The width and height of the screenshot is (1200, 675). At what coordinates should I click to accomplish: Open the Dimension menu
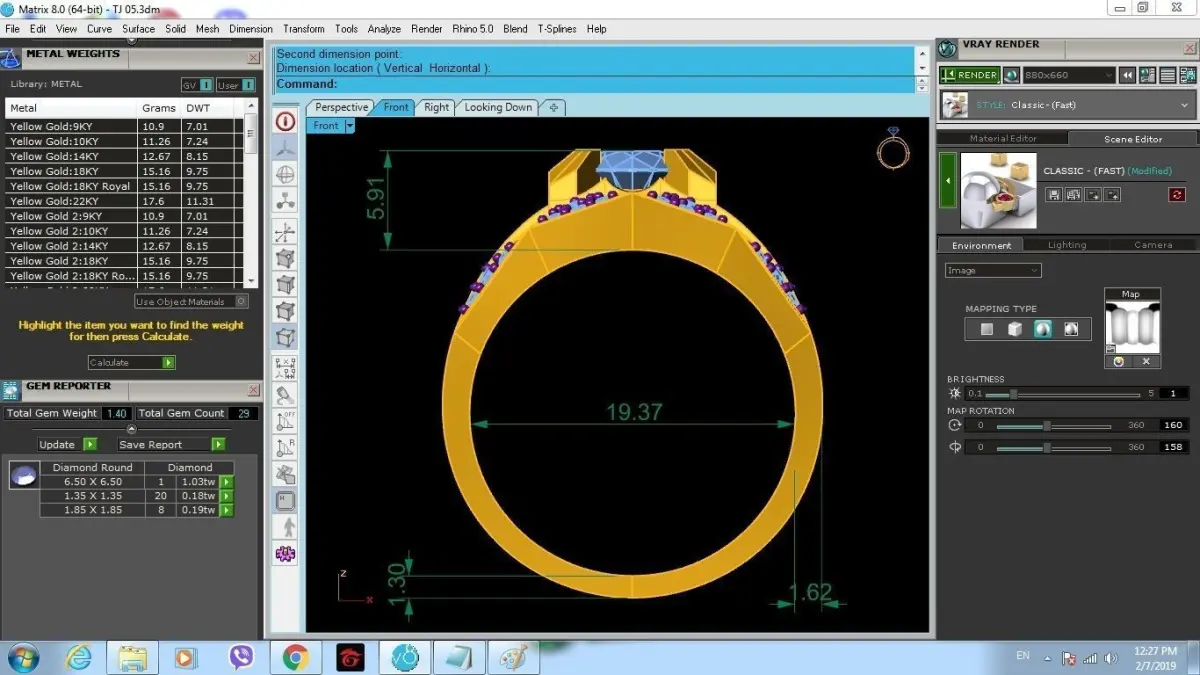250,29
